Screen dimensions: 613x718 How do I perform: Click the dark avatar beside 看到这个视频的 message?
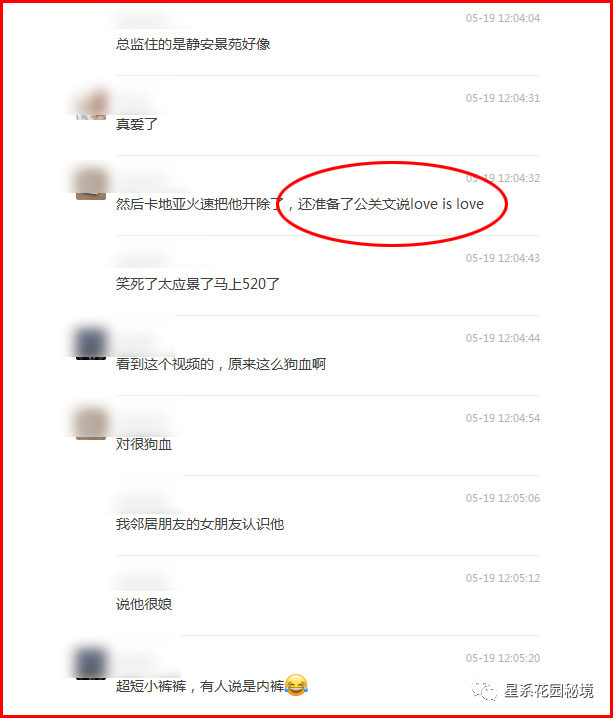pyautogui.click(x=91, y=344)
